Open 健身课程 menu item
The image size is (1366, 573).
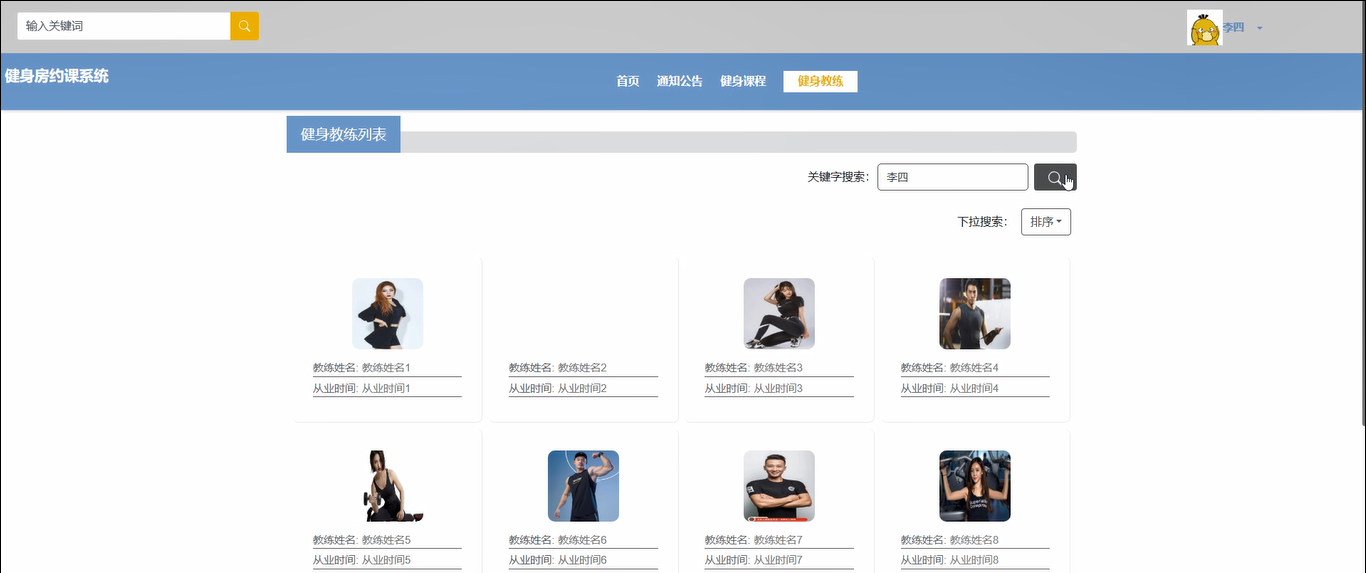[743, 81]
